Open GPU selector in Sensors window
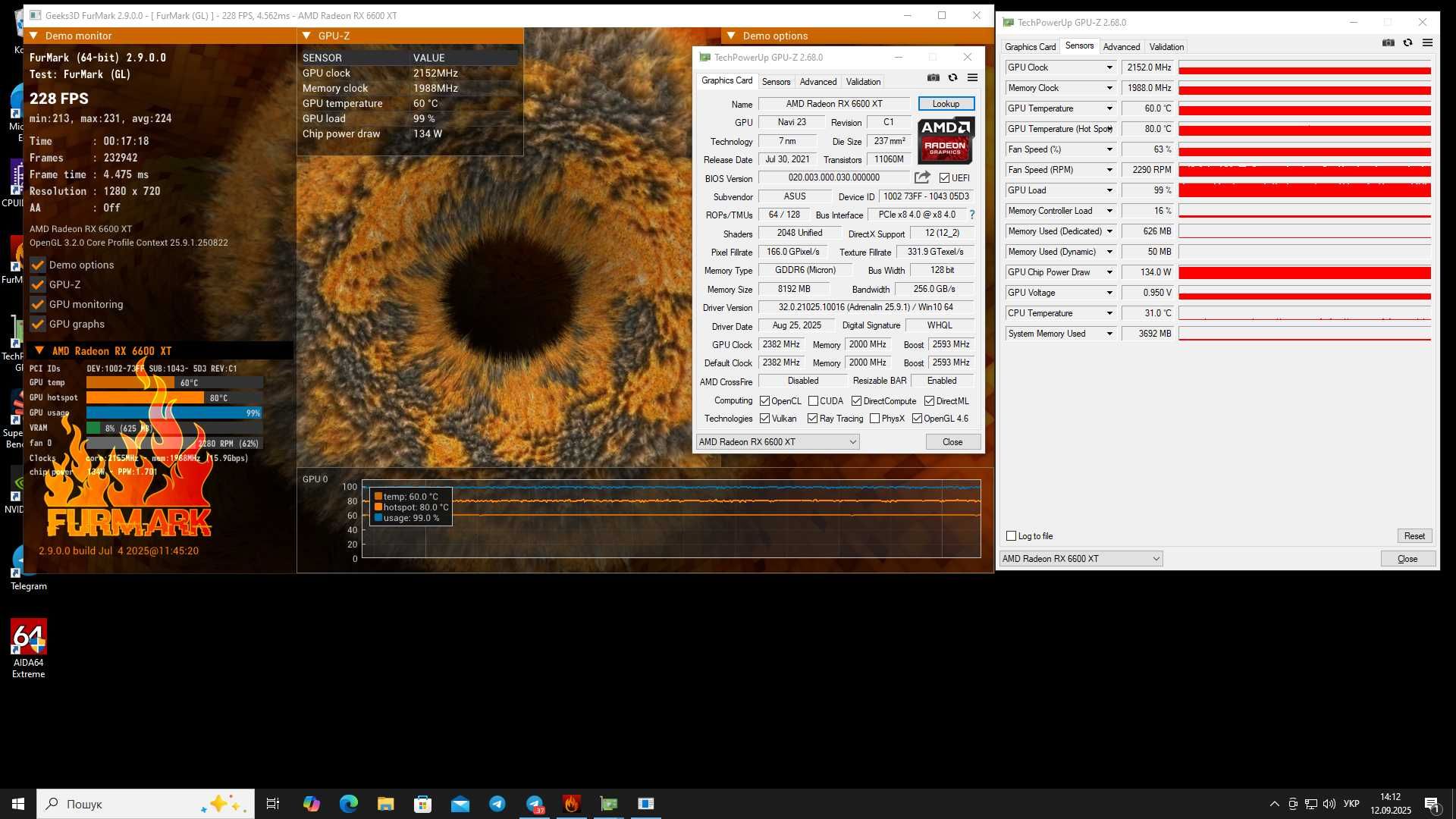Image resolution: width=1456 pixels, height=819 pixels. tap(1081, 559)
